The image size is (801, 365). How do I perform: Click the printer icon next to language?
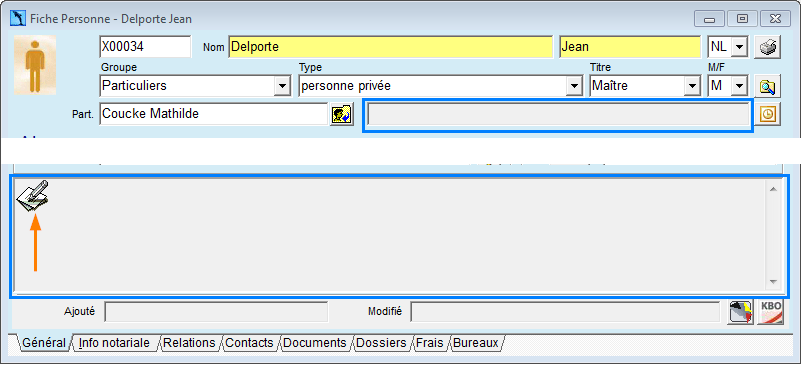pyautogui.click(x=767, y=47)
